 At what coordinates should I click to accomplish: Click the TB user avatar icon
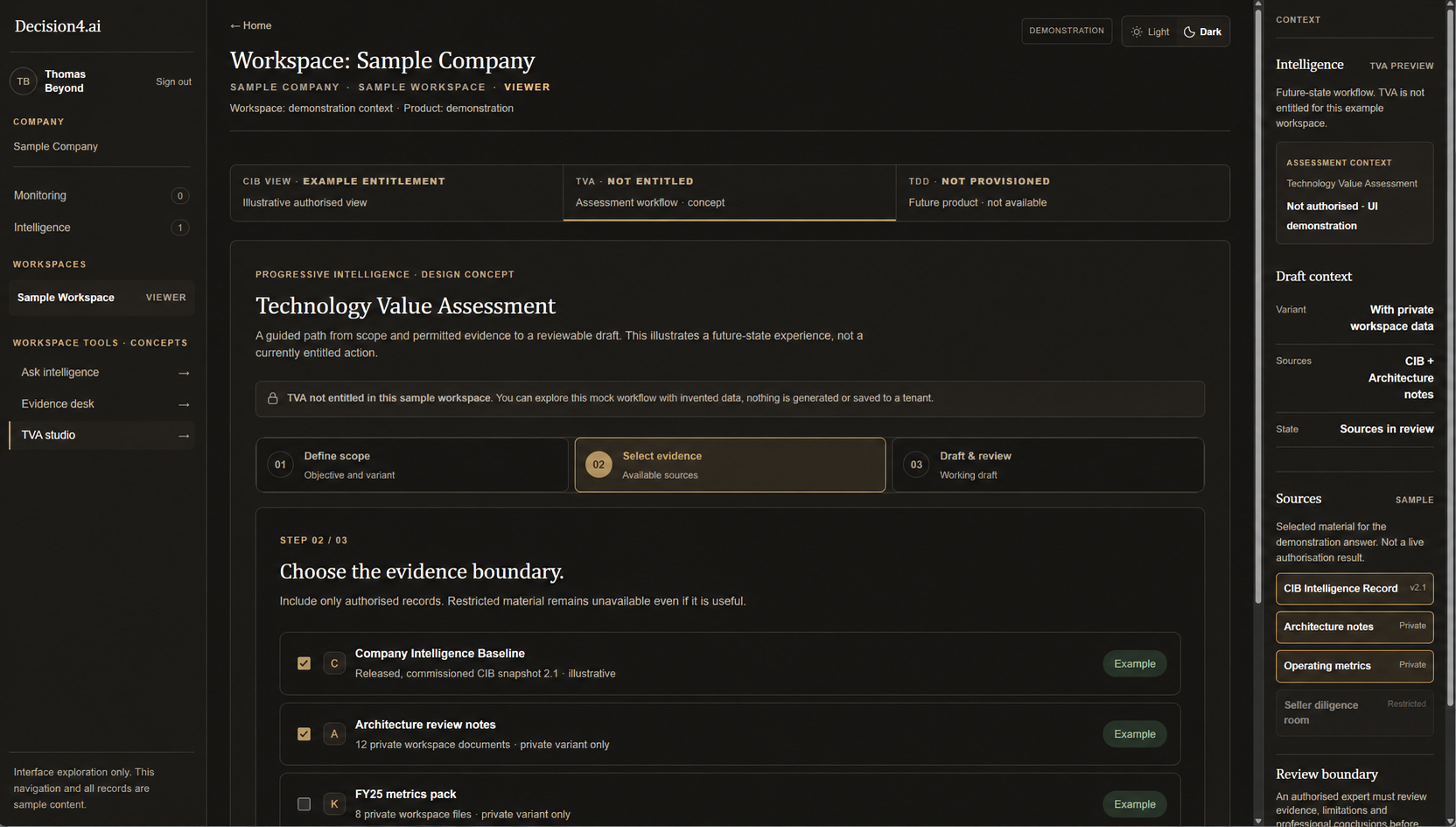[x=24, y=81]
